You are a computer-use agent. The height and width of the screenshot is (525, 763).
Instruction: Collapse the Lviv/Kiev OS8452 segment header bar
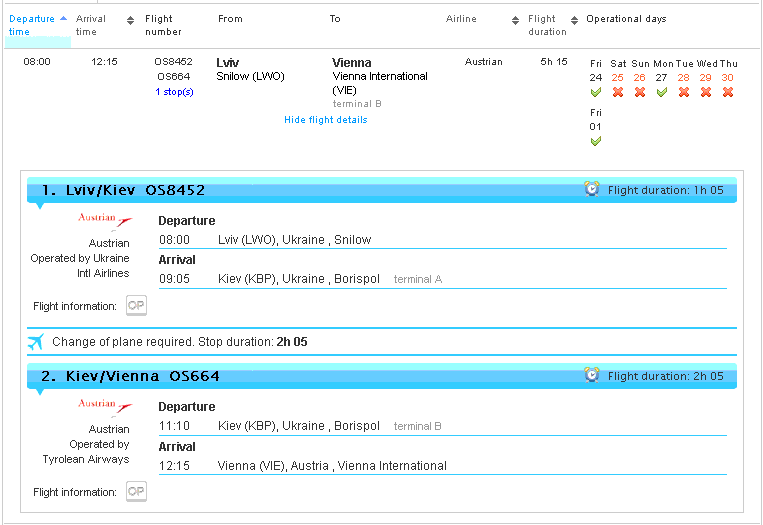click(300, 190)
